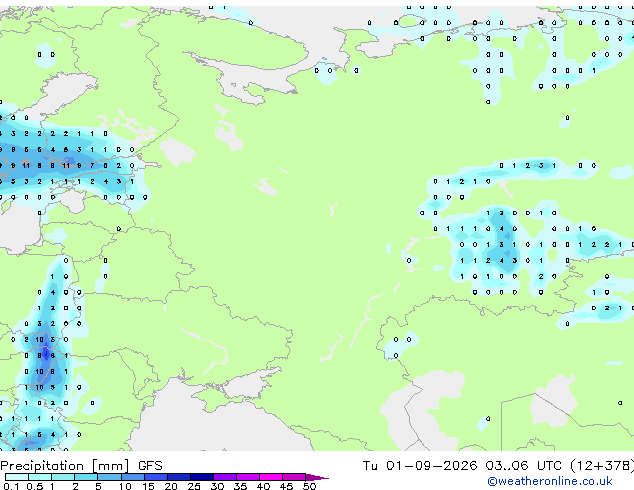
Task: Click the "35" legend label
Action: click(240, 486)
